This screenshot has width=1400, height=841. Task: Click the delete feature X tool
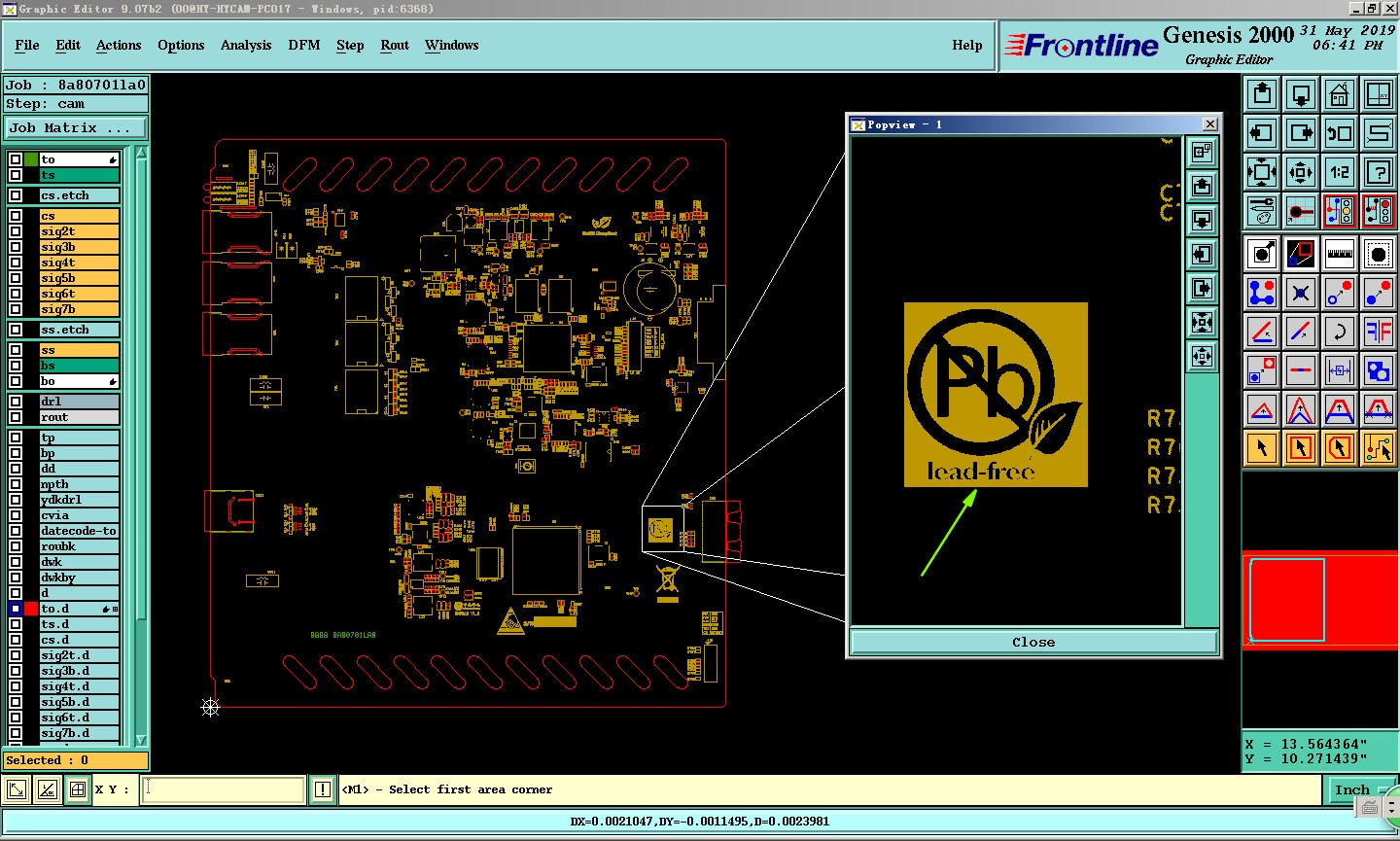pos(1301,293)
